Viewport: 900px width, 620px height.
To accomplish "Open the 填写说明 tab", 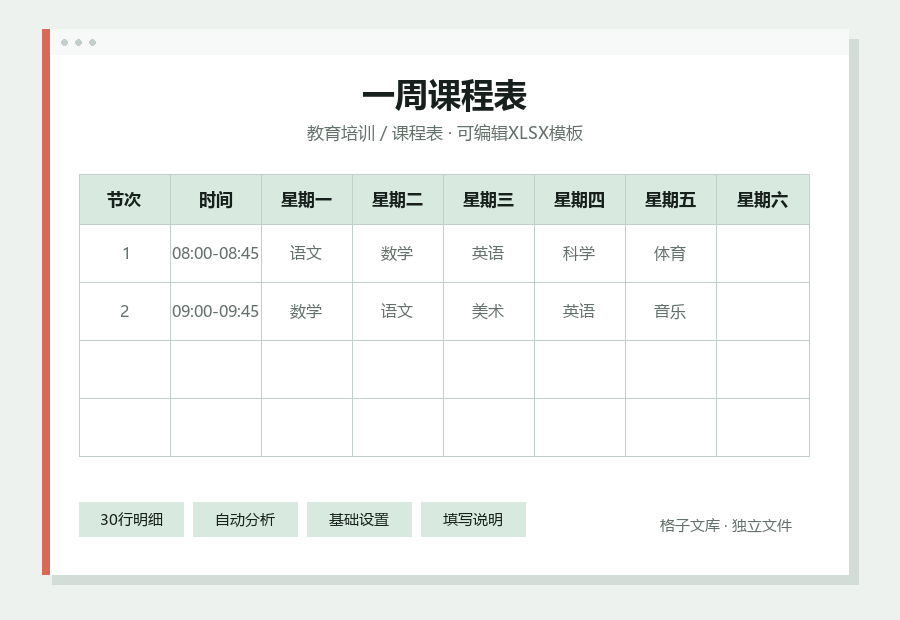I will point(473,520).
